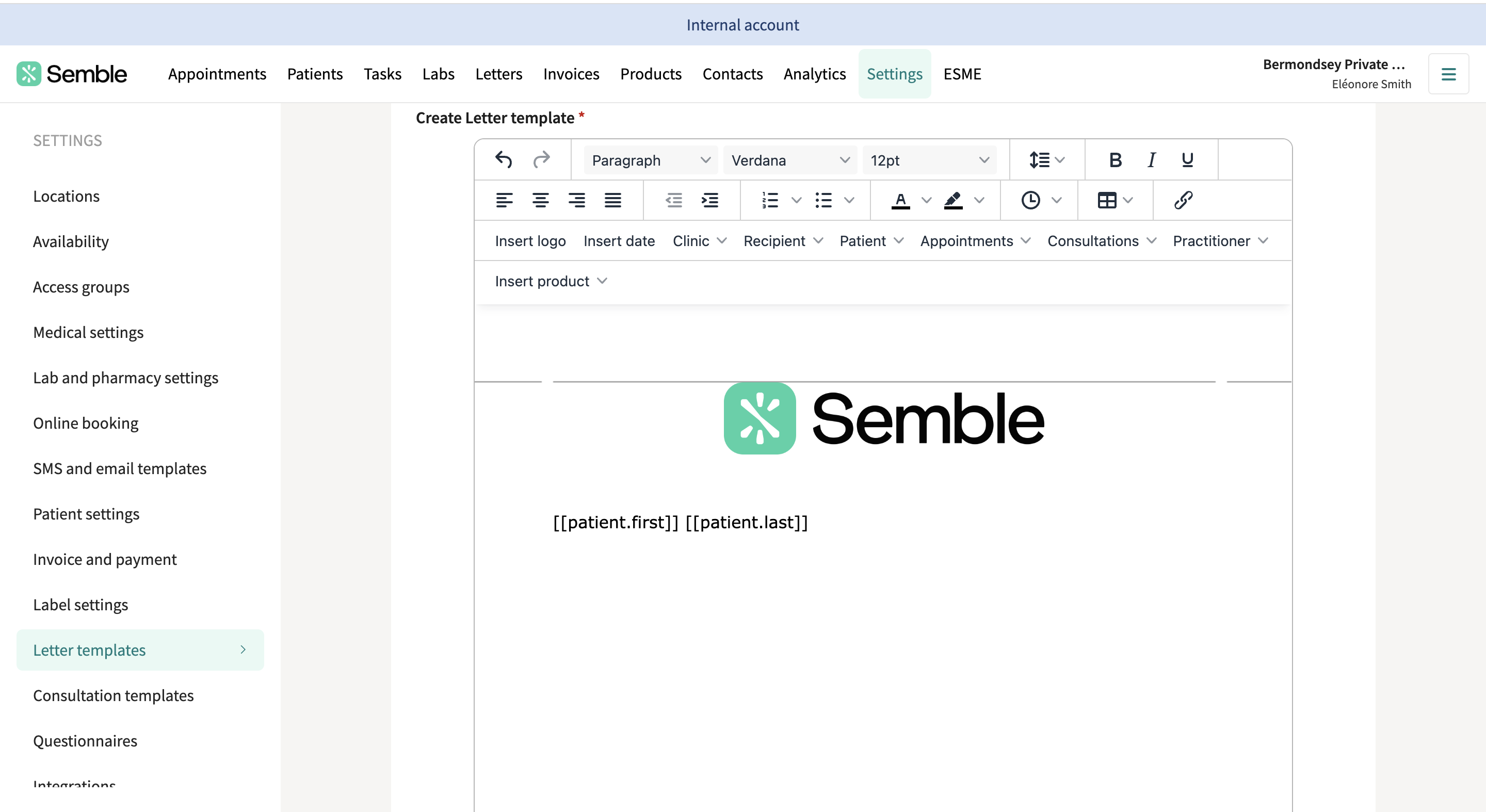Click the Insert date button
Screen dimensions: 1486x812
[619, 240]
